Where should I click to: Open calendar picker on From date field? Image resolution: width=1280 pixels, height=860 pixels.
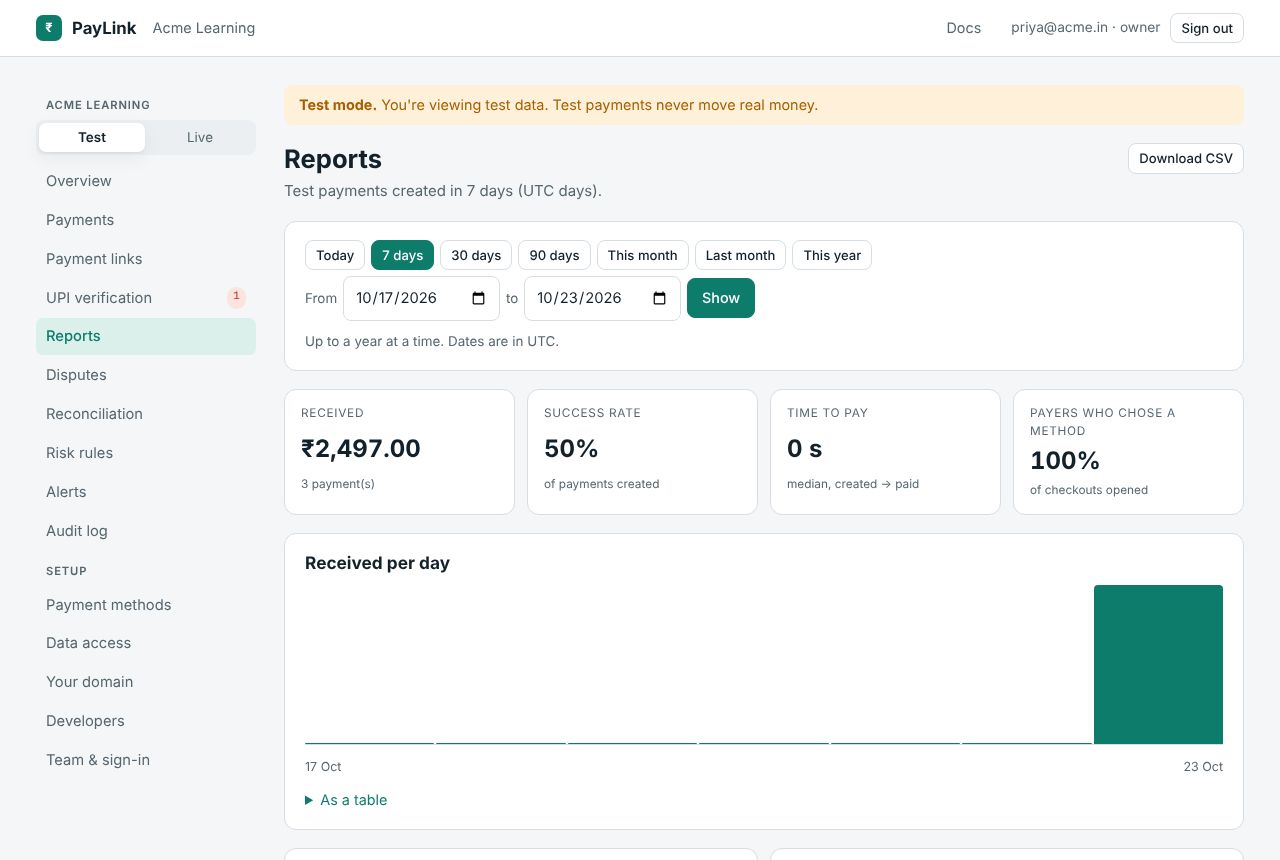pos(478,298)
